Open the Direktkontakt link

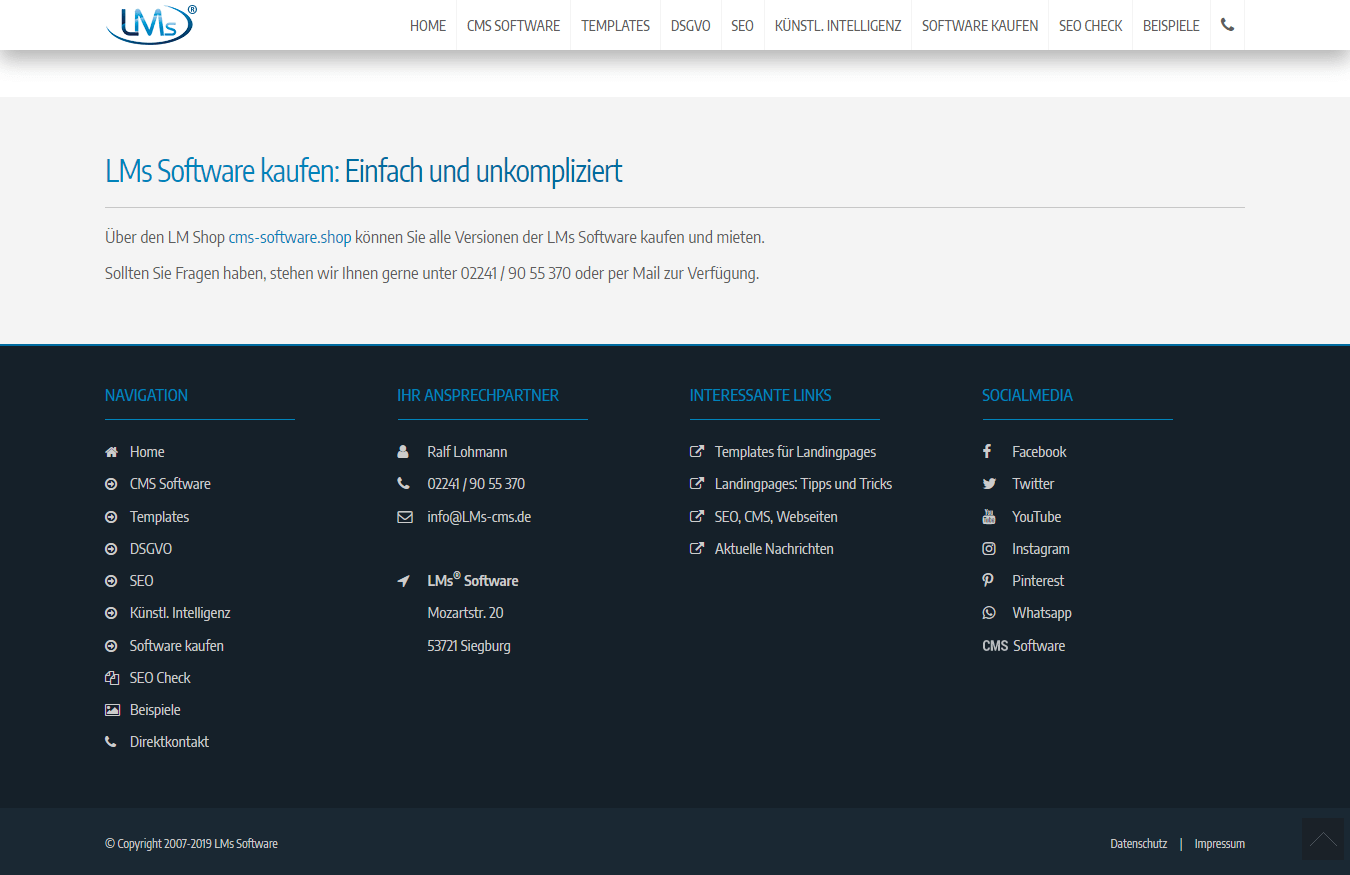(x=169, y=742)
